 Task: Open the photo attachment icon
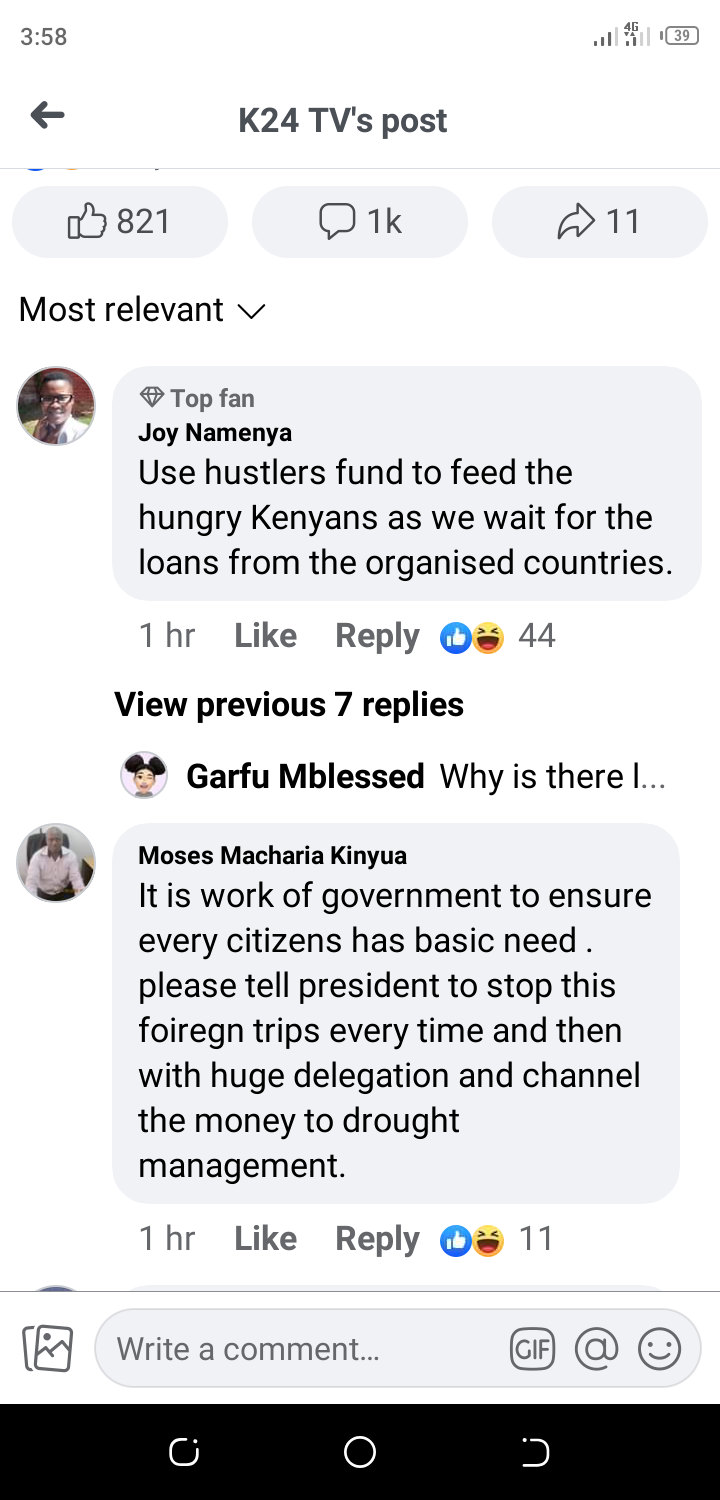(47, 1348)
